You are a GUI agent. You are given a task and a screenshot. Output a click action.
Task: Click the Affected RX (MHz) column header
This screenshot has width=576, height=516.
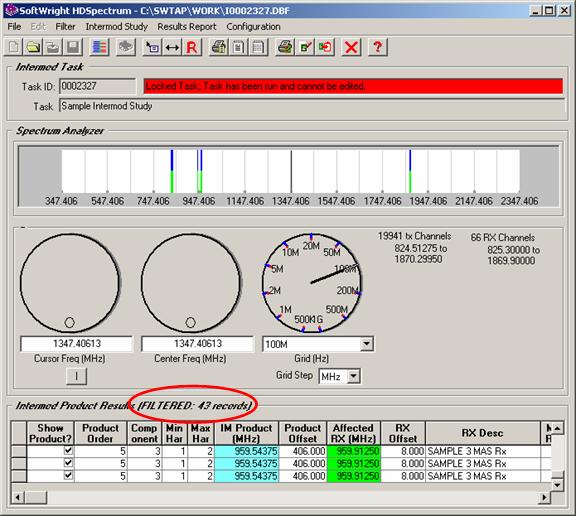pyautogui.click(x=354, y=433)
